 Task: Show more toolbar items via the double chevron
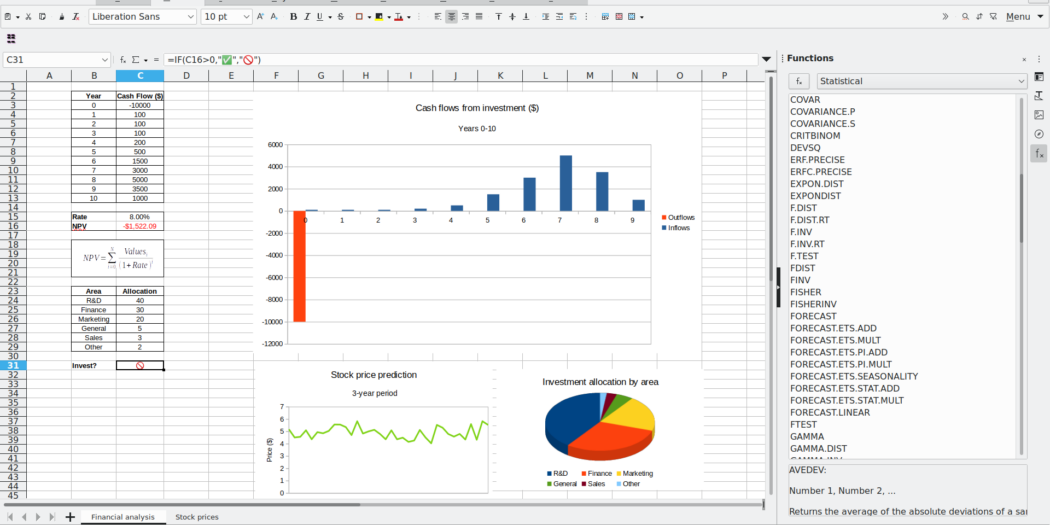click(946, 17)
